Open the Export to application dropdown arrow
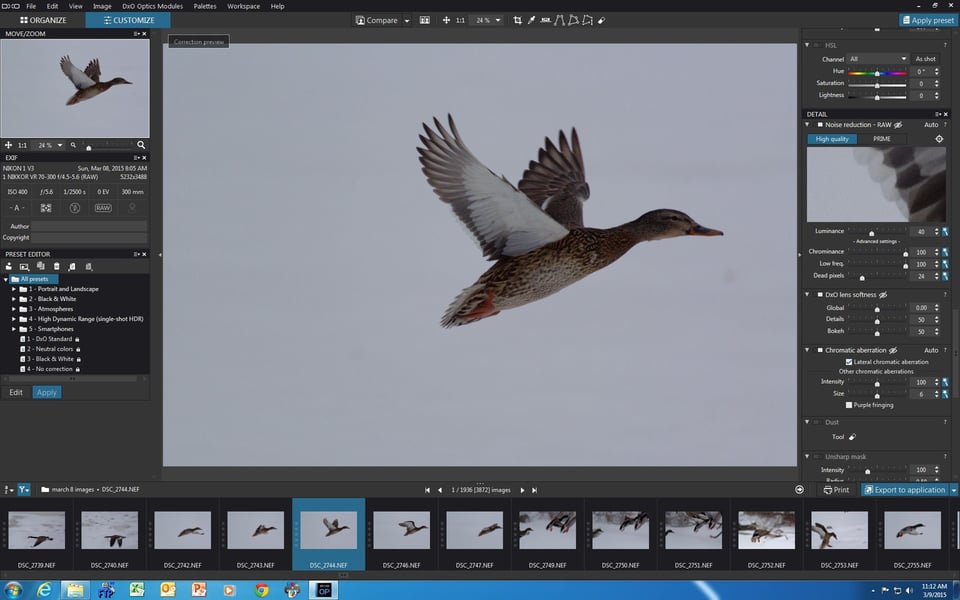The width and height of the screenshot is (960, 600). tap(954, 490)
